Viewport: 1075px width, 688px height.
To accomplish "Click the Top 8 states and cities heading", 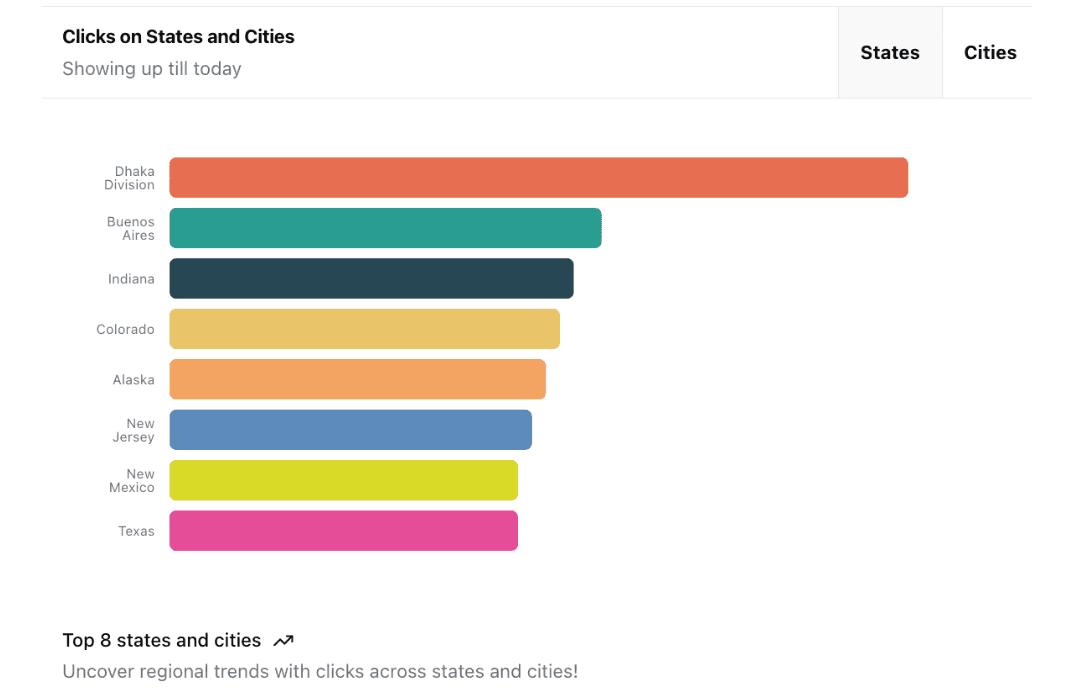I will (162, 640).
